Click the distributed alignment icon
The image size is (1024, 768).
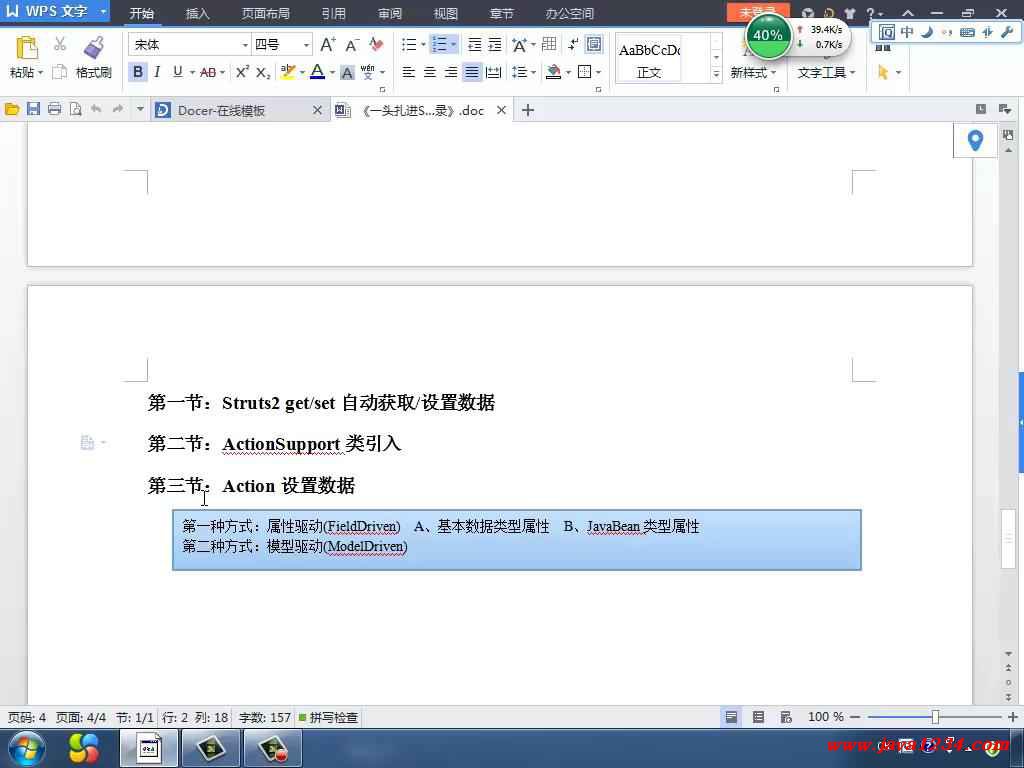point(494,72)
